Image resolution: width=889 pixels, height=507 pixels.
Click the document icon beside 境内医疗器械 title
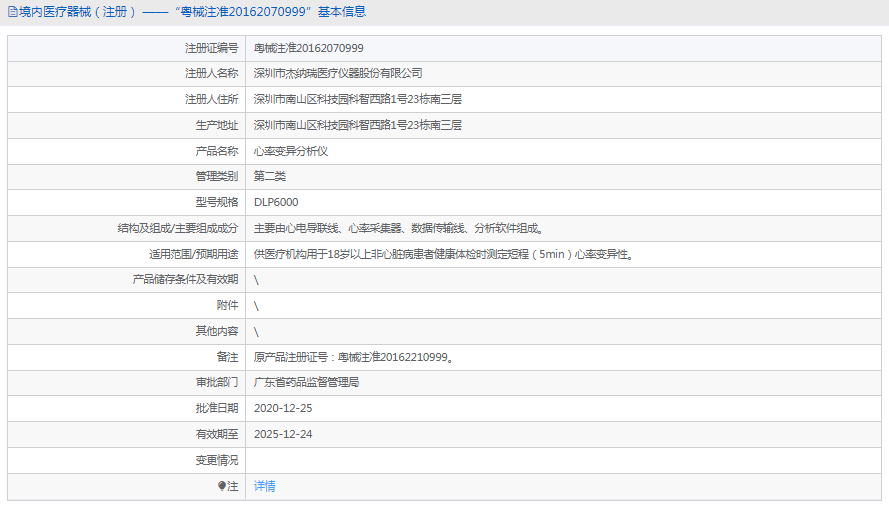click(12, 12)
